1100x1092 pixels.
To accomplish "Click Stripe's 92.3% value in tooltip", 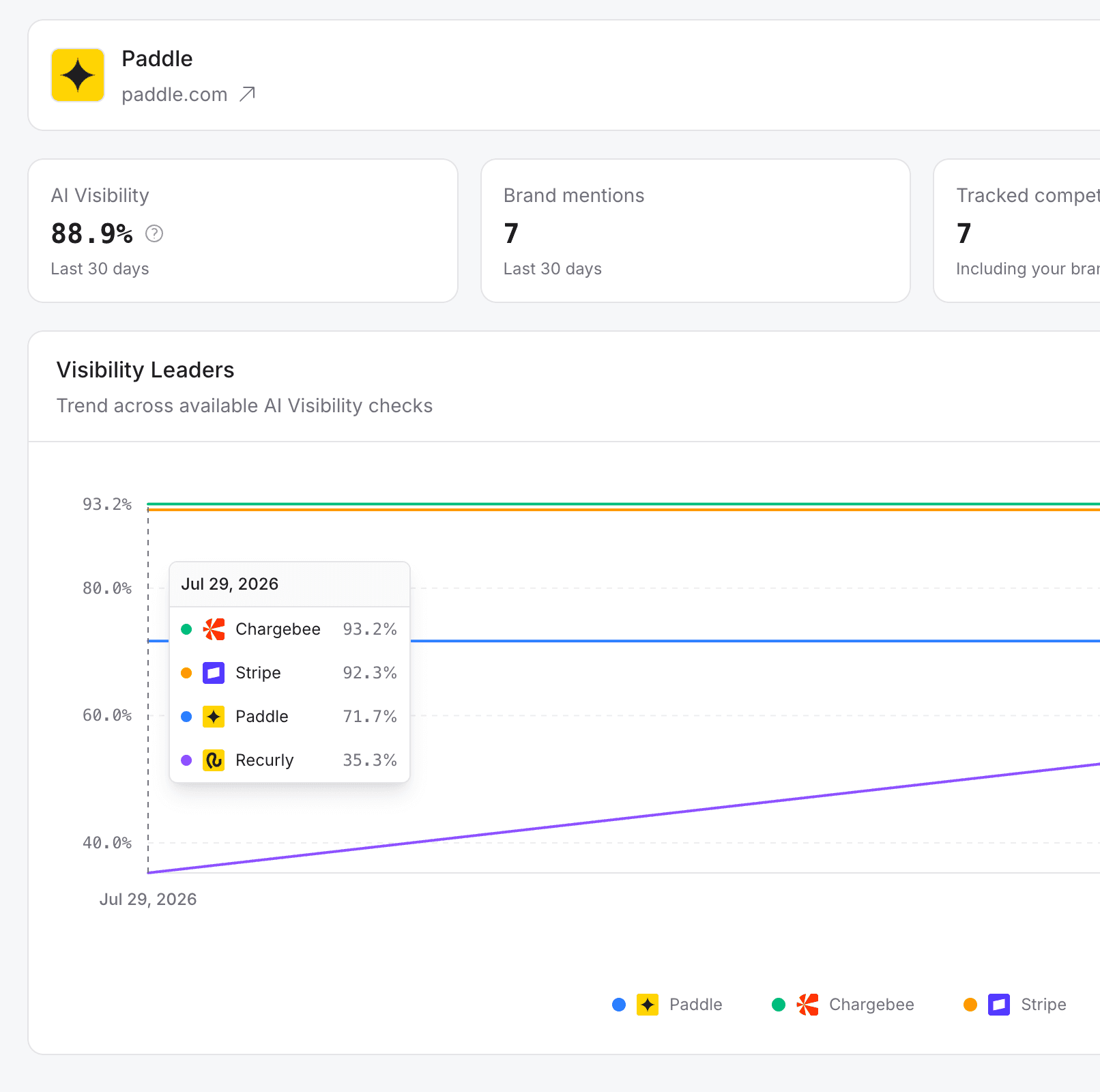I will [x=370, y=673].
